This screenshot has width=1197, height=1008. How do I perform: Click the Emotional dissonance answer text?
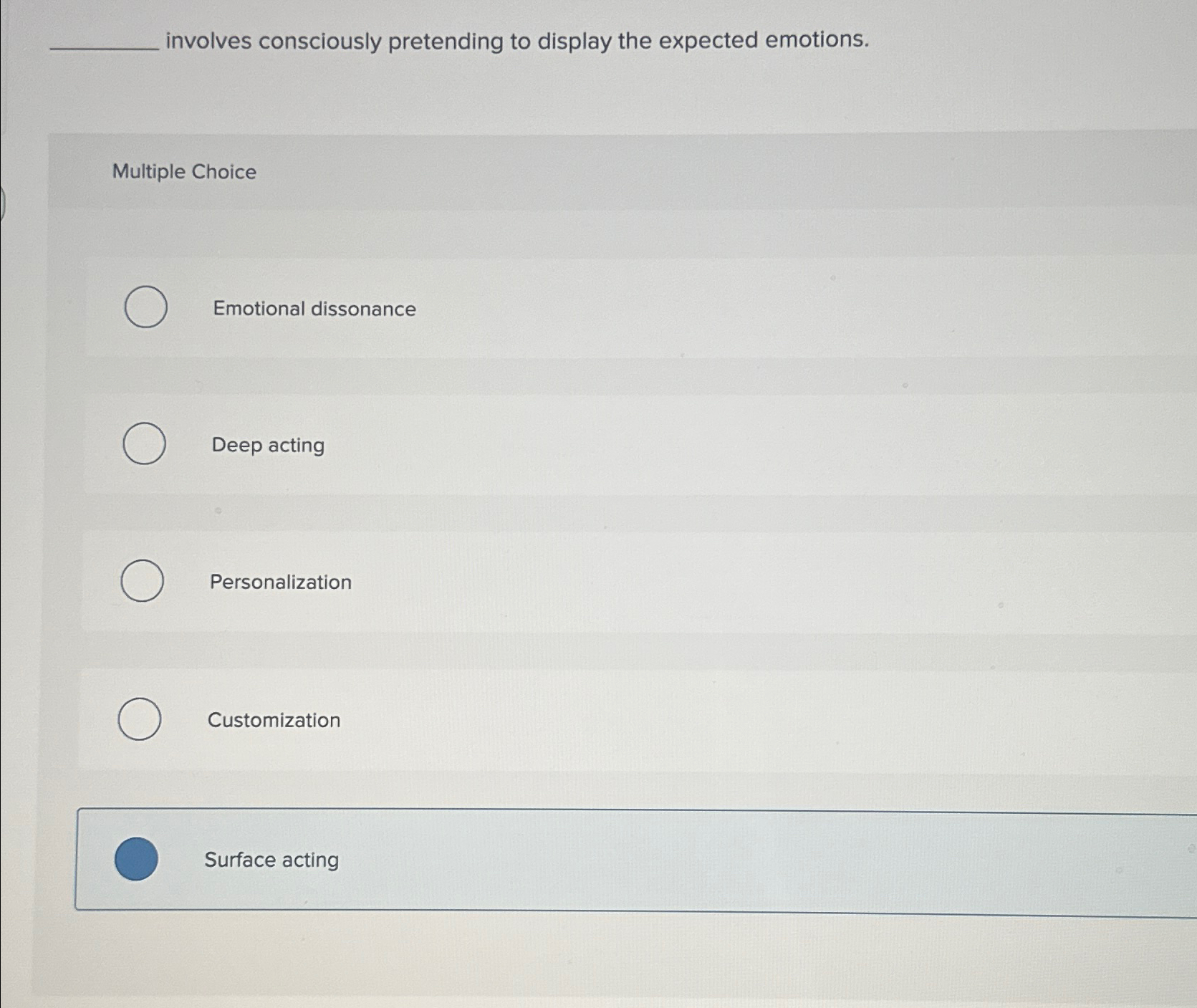click(x=314, y=309)
